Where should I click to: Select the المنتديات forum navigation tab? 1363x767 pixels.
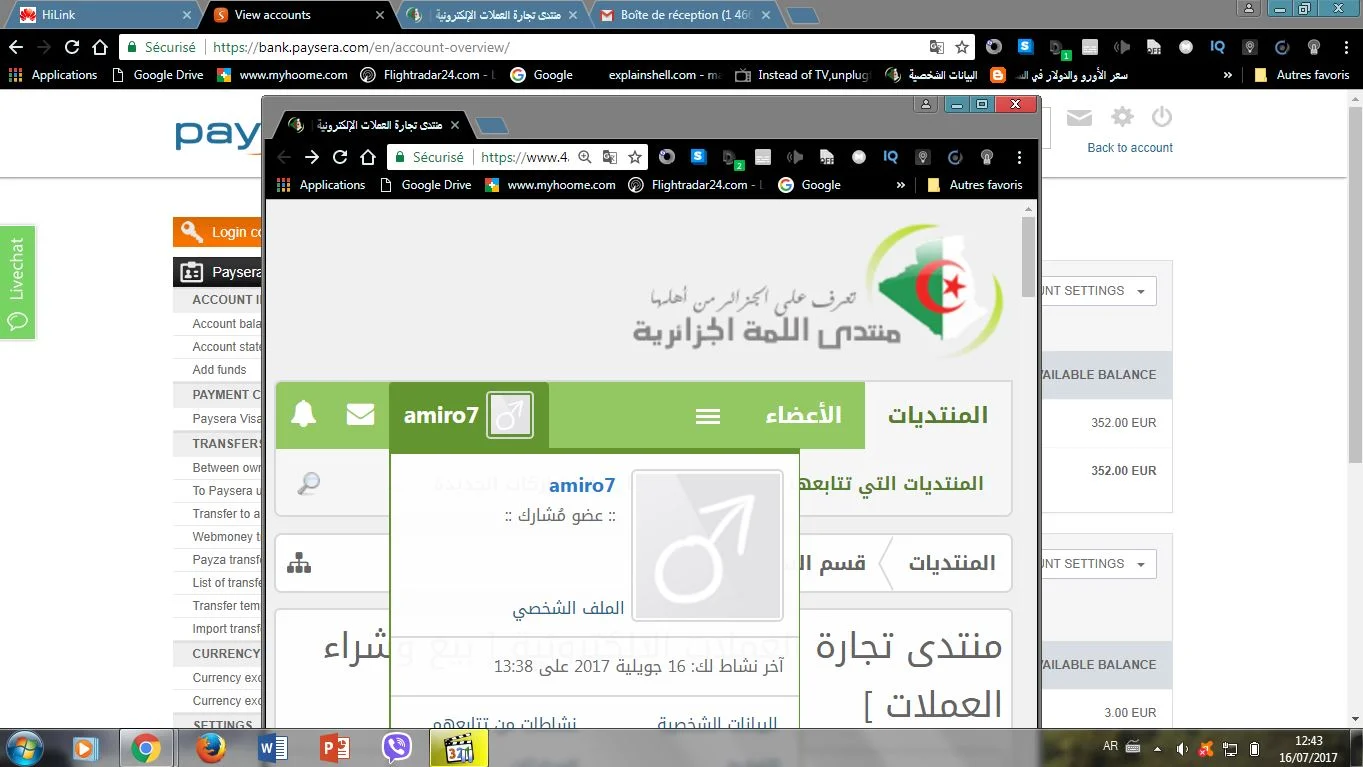pos(937,415)
